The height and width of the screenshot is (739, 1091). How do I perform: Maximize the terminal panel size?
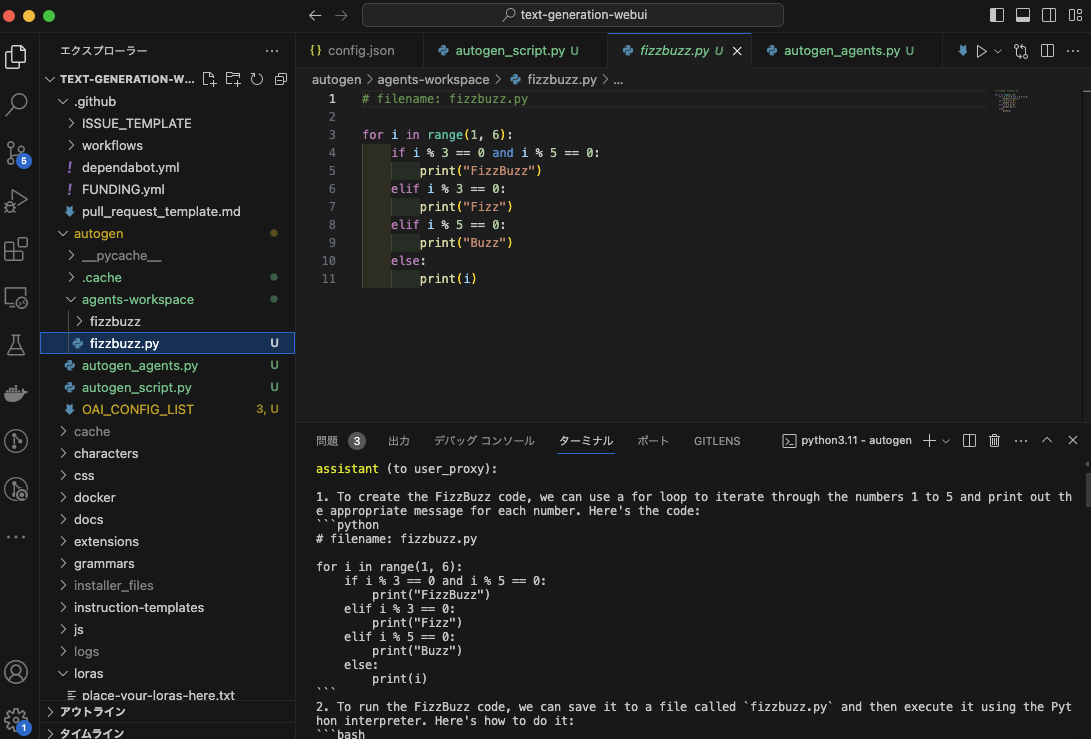click(1046, 440)
